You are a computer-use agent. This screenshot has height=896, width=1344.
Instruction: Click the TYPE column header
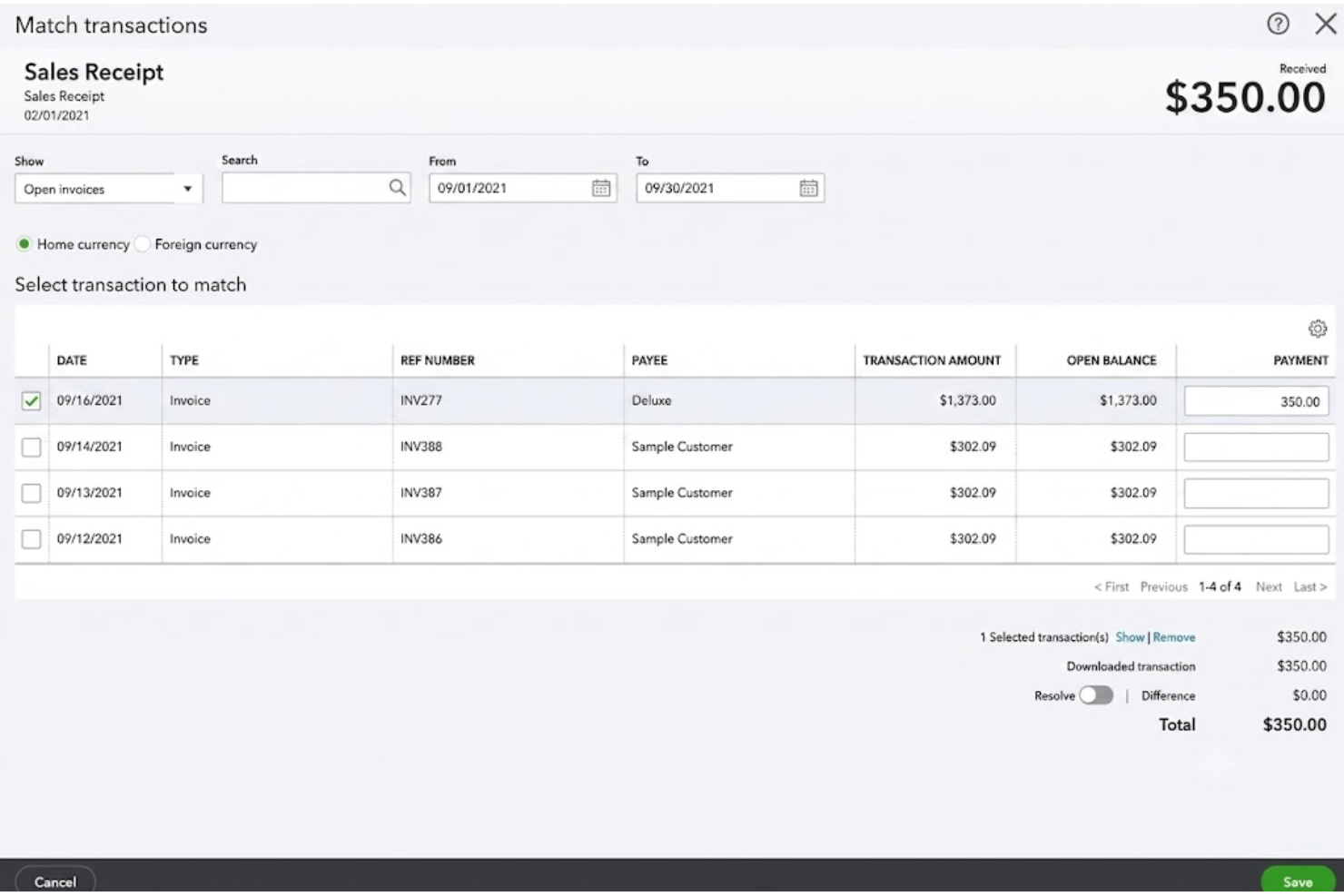184,360
